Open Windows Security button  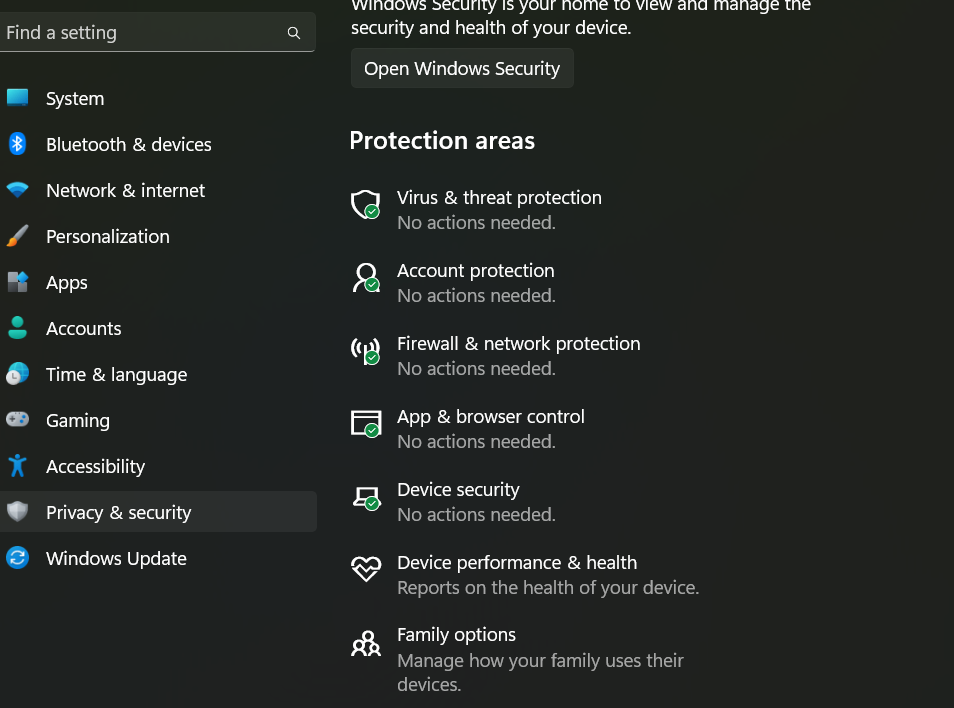pyautogui.click(x=462, y=68)
